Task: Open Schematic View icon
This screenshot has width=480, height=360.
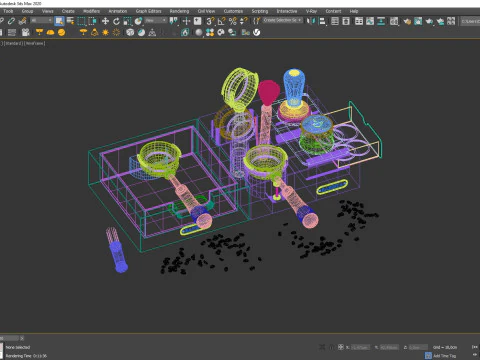Action: point(381,21)
